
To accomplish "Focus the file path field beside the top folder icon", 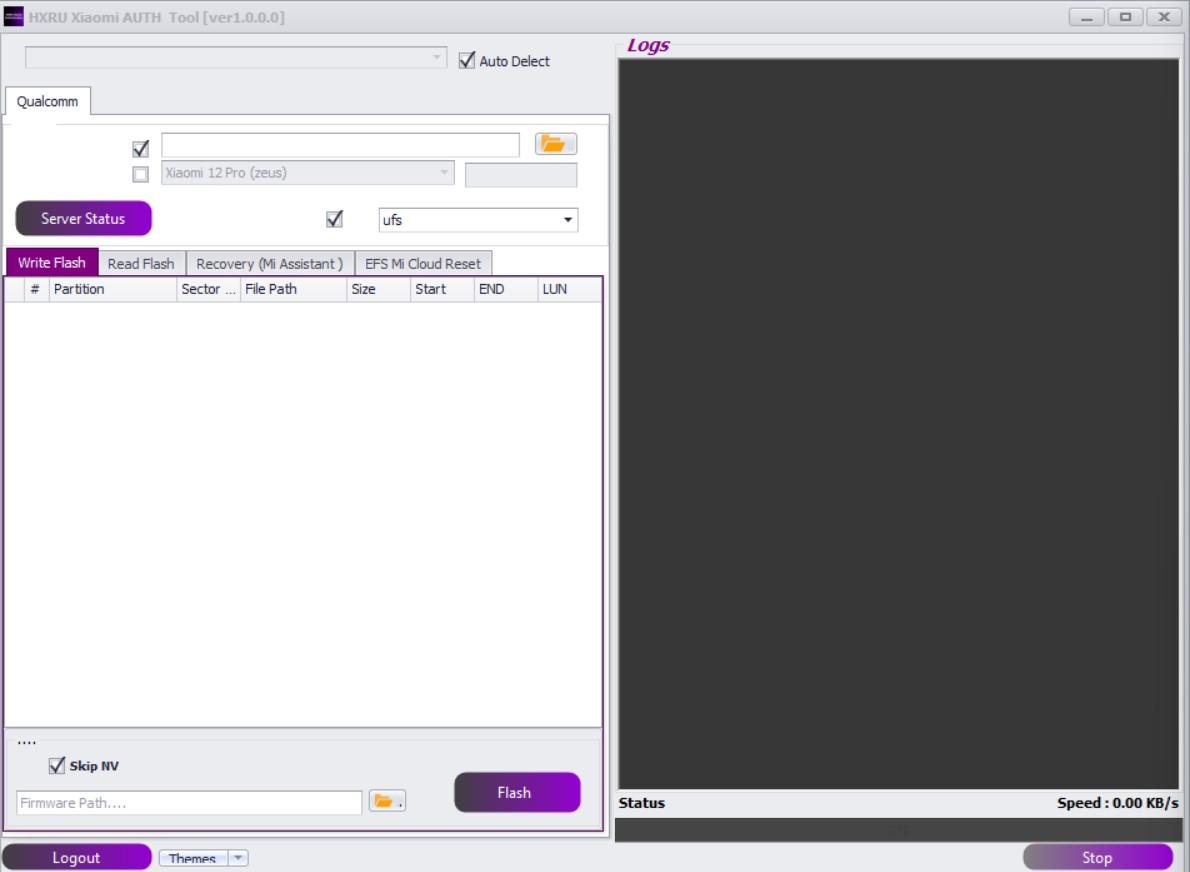I will (x=340, y=145).
